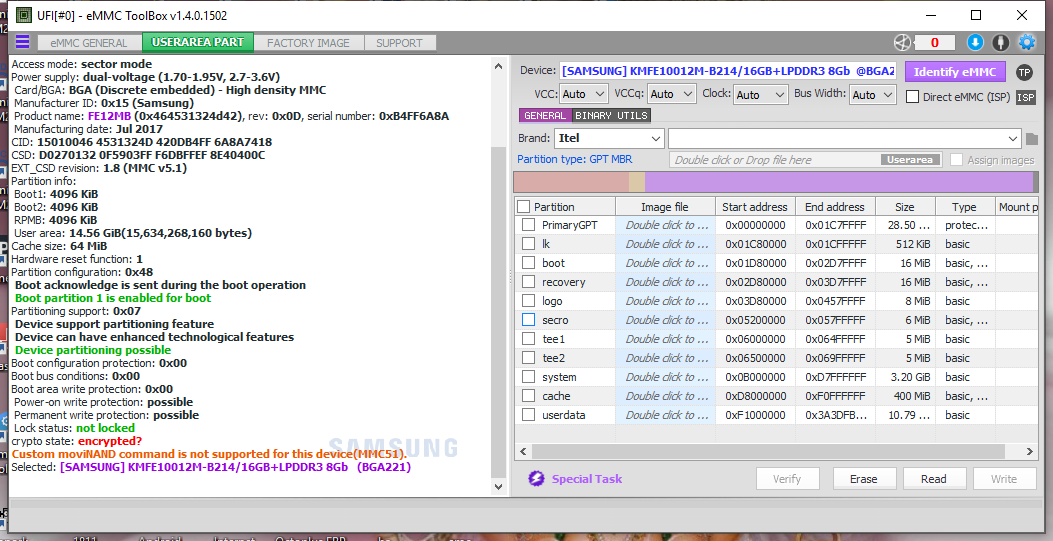1053x541 pixels.
Task: Click the End address column header
Action: tap(835, 207)
